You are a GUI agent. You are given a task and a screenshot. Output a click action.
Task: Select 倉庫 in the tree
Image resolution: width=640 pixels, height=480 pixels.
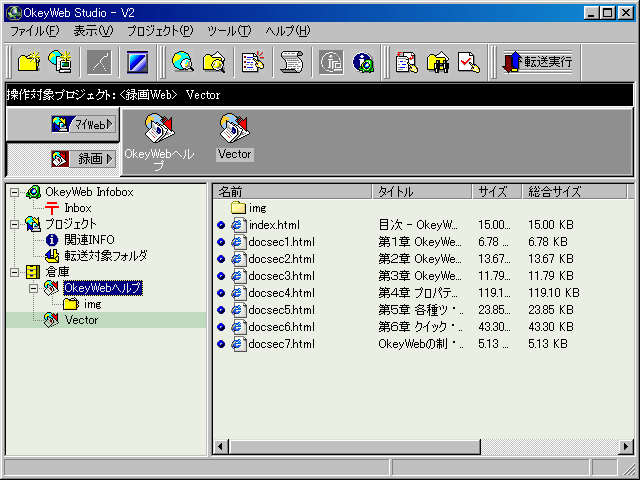coord(57,272)
